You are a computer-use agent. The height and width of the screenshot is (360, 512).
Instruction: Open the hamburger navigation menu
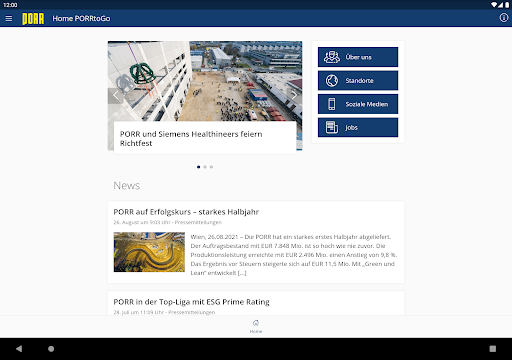coord(9,19)
